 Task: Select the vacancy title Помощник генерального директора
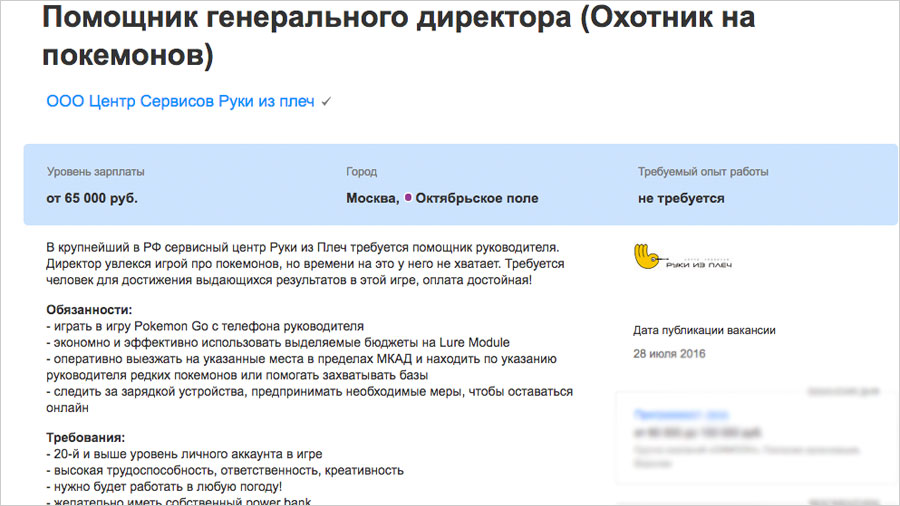[399, 36]
